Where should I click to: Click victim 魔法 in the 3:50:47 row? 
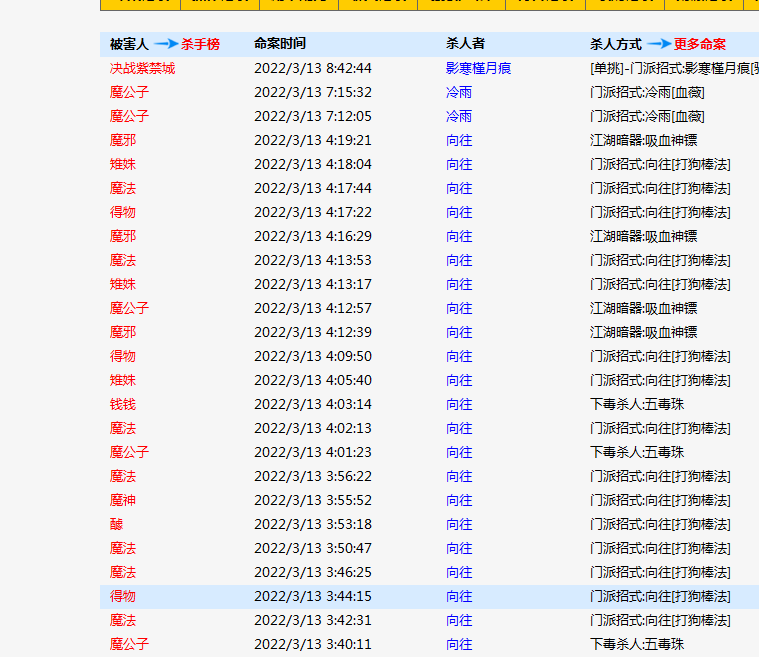pyautogui.click(x=123, y=549)
